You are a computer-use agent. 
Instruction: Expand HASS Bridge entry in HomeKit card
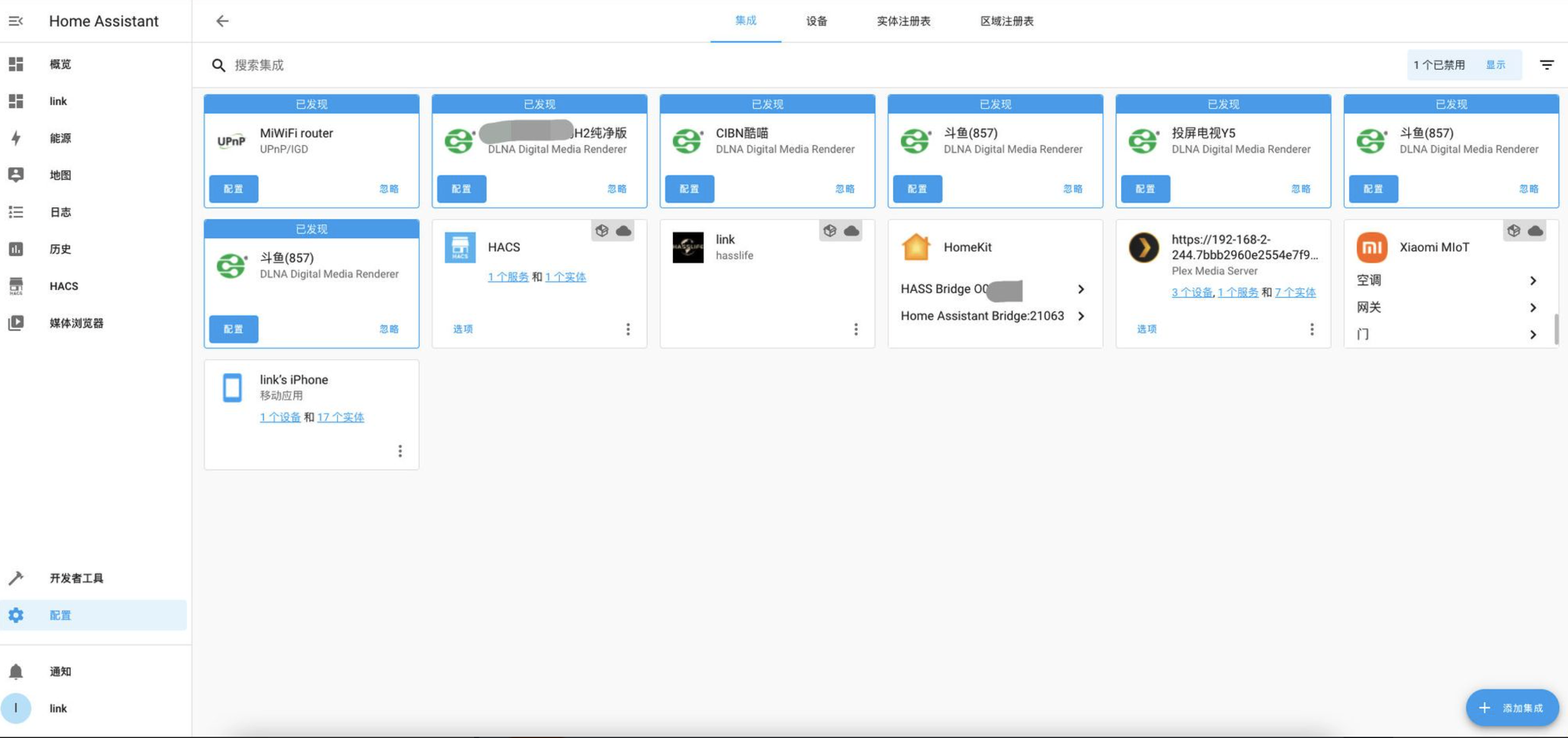995,289
